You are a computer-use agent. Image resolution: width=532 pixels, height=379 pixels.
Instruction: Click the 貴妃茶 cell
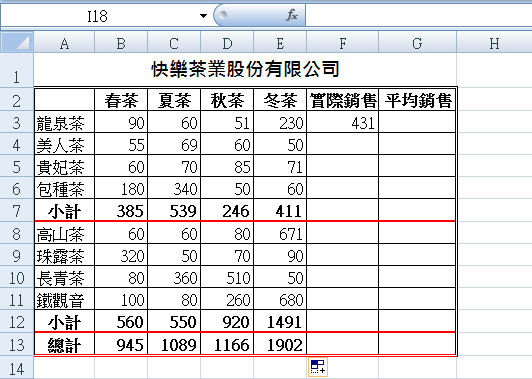[x=64, y=166]
